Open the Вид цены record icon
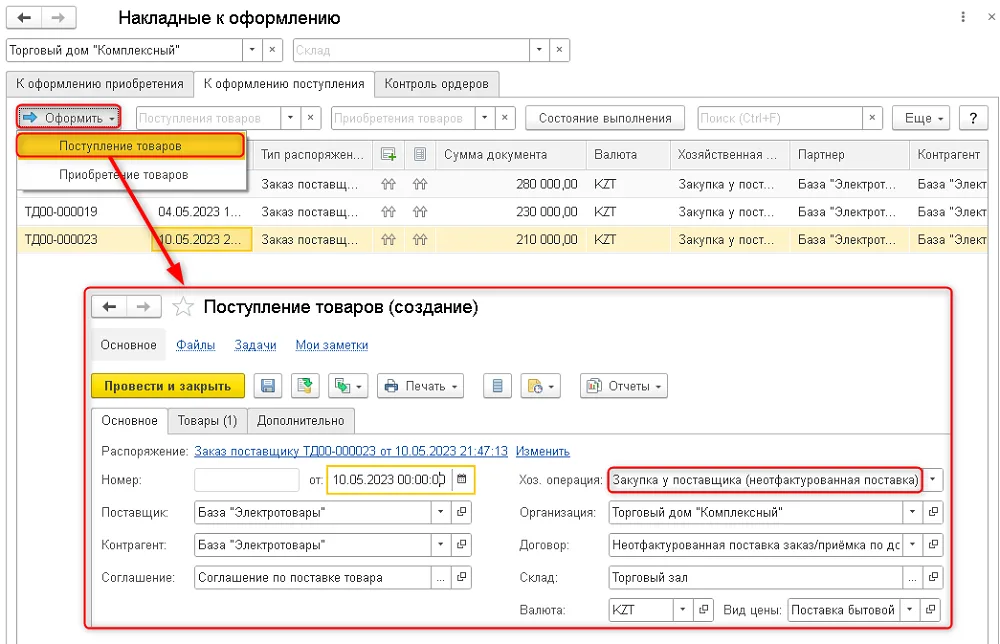The image size is (1000, 644). pyautogui.click(x=930, y=610)
